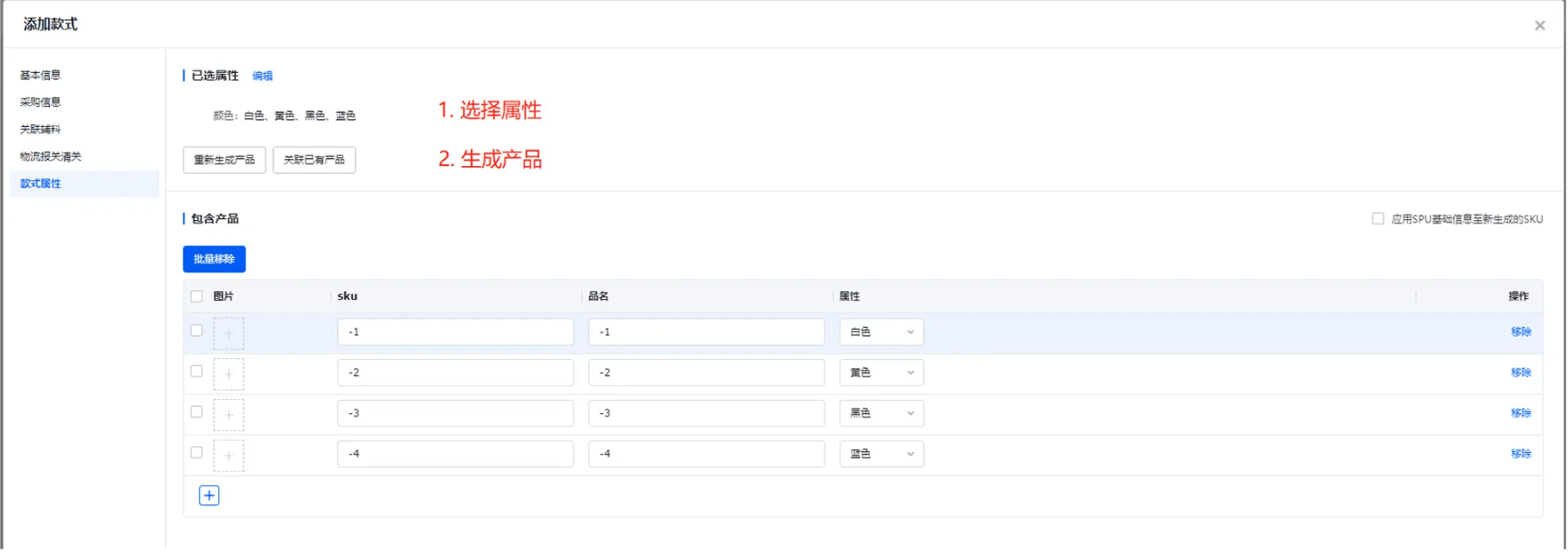Upload image for the black (黑色) row
The width and height of the screenshot is (1568, 553).
coord(229,415)
